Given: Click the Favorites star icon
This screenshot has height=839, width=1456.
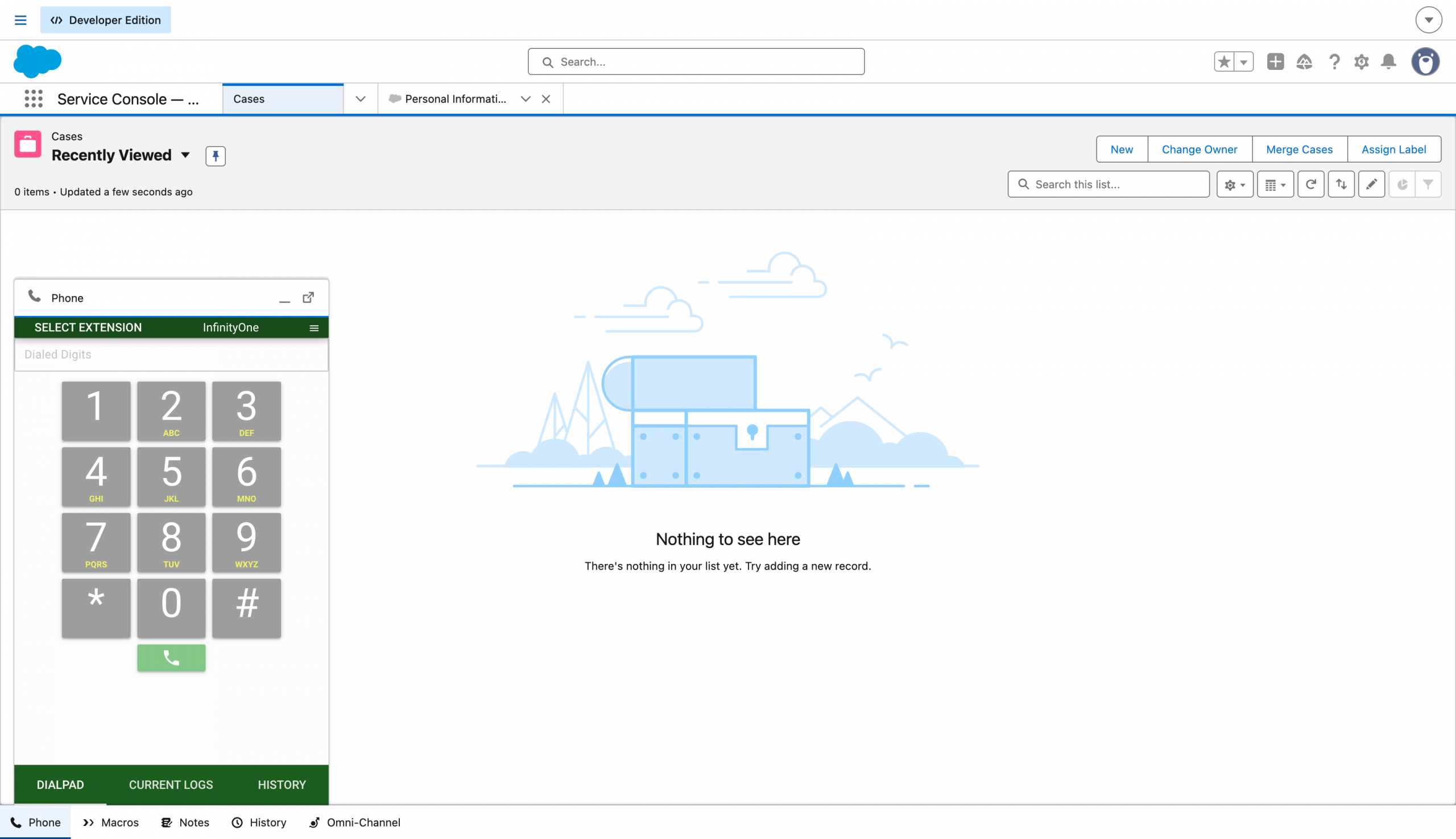Looking at the screenshot, I should pyautogui.click(x=1225, y=61).
